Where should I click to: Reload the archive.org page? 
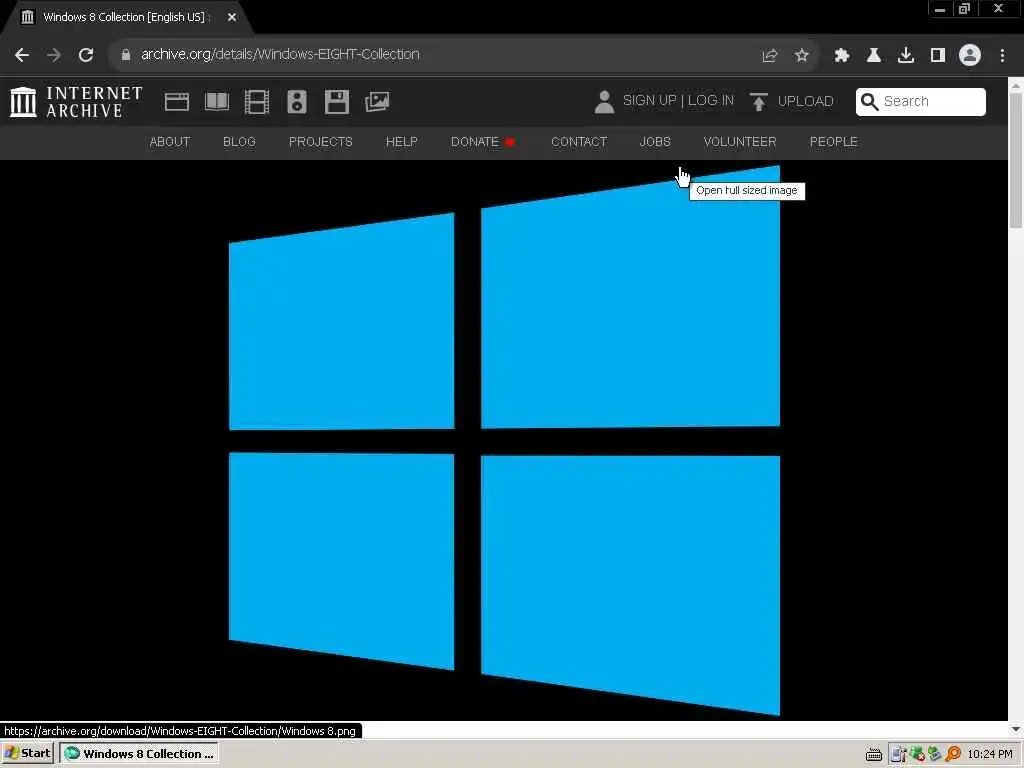tap(86, 55)
